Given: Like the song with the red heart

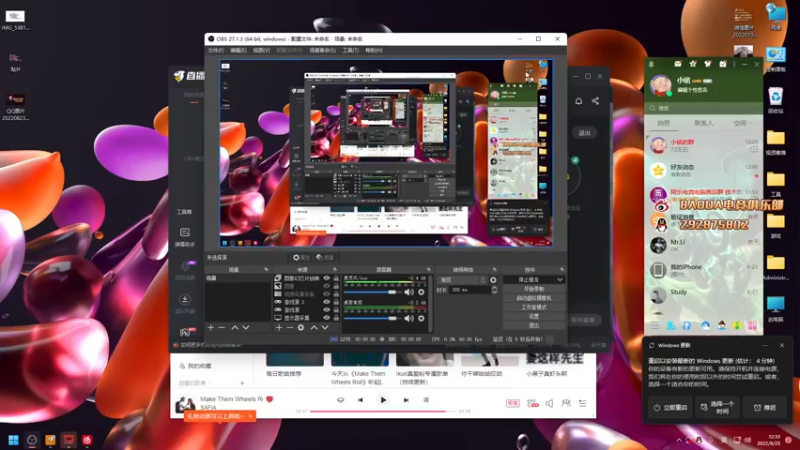Looking at the screenshot, I should [x=269, y=399].
